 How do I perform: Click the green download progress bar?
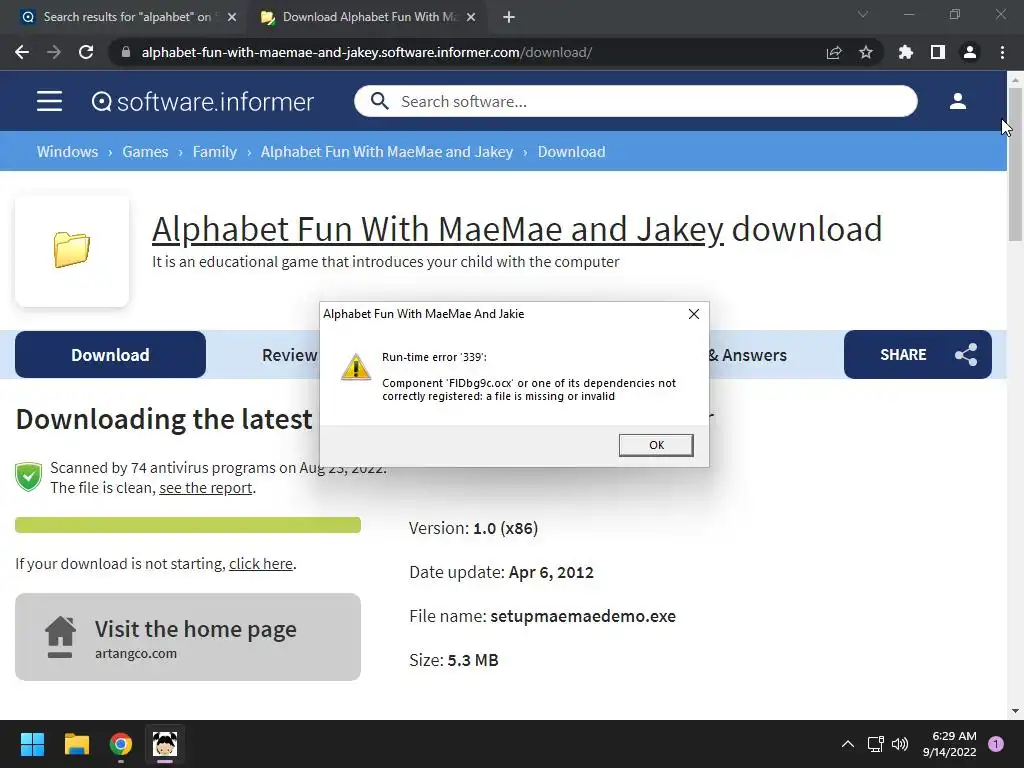(188, 525)
